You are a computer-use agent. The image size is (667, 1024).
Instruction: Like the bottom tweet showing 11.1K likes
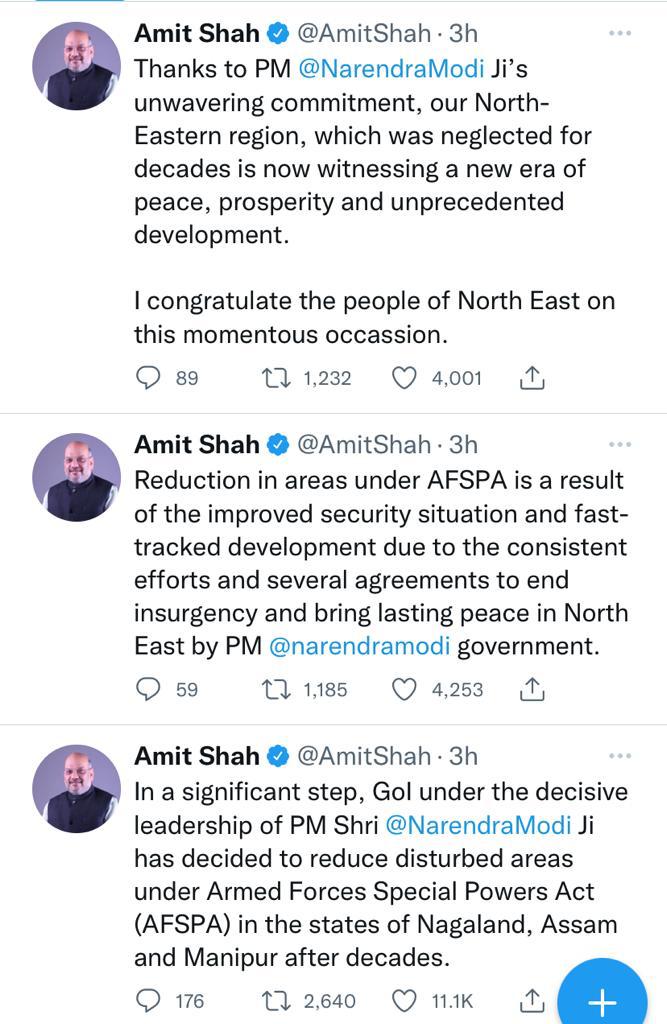tap(406, 999)
